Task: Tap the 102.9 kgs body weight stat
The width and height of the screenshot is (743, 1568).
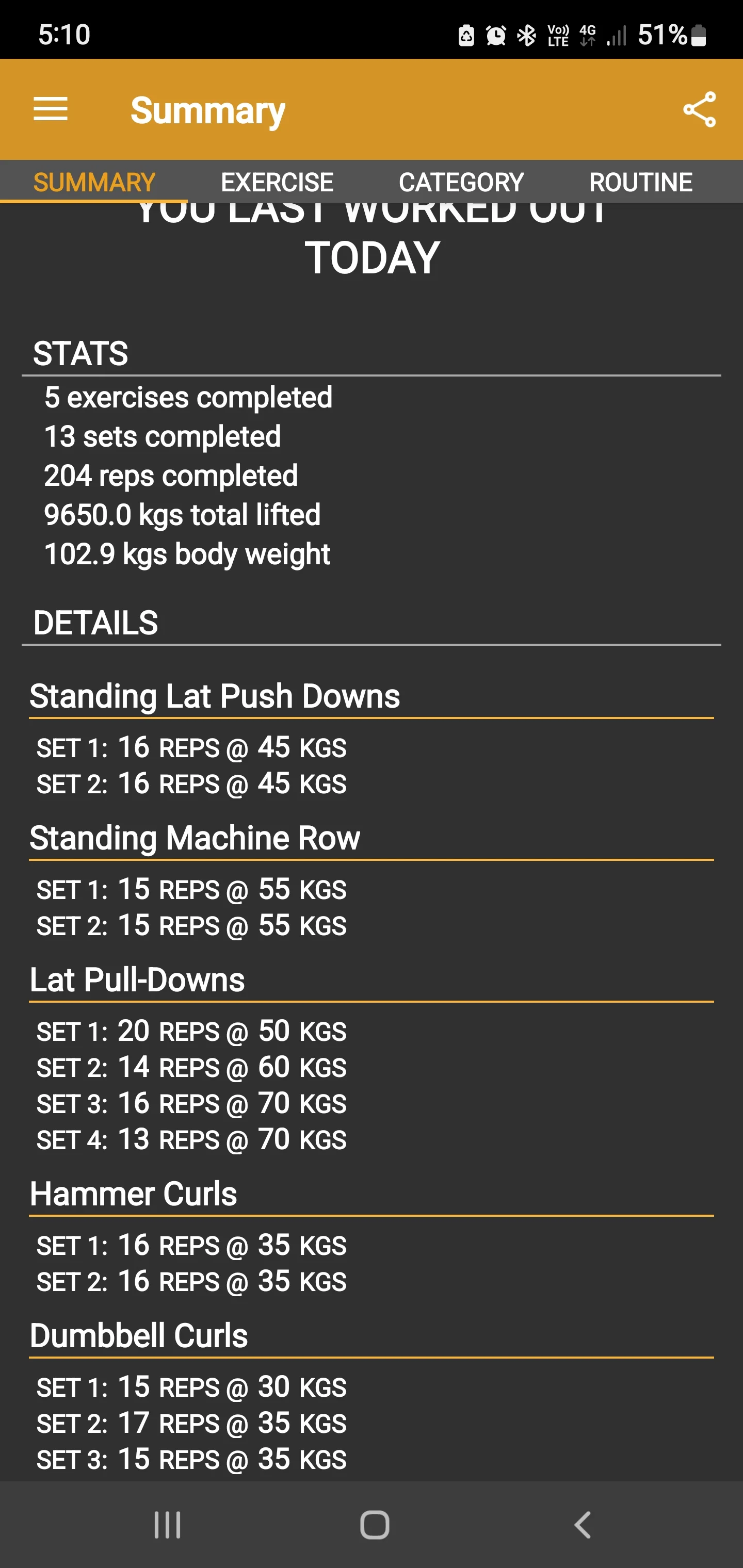Action: (187, 554)
